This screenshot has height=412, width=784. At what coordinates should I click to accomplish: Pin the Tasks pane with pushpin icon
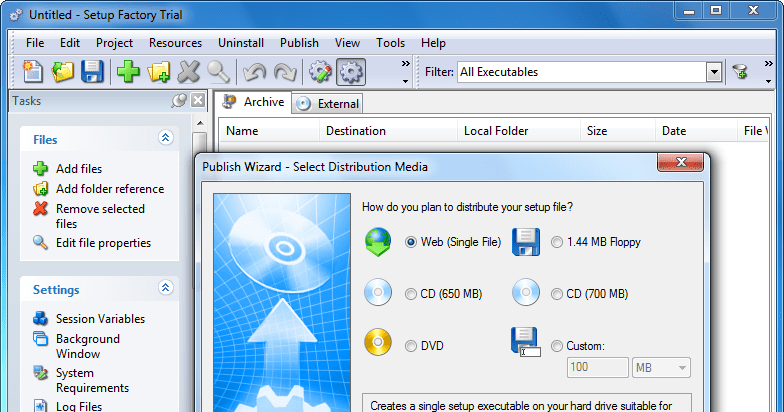click(179, 100)
